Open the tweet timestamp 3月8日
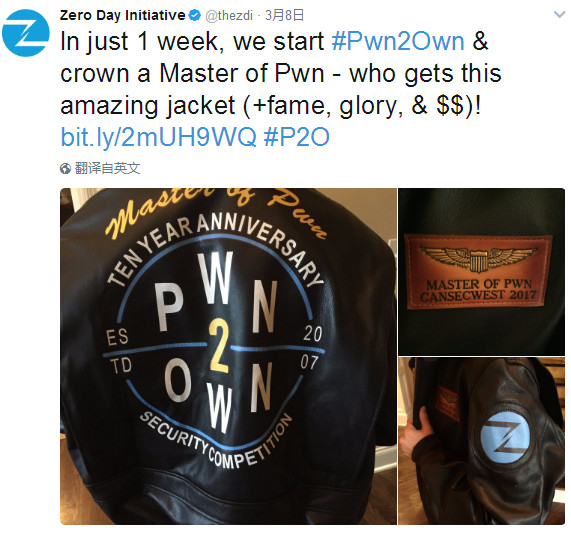Image resolution: width=571 pixels, height=533 pixels. [x=284, y=15]
